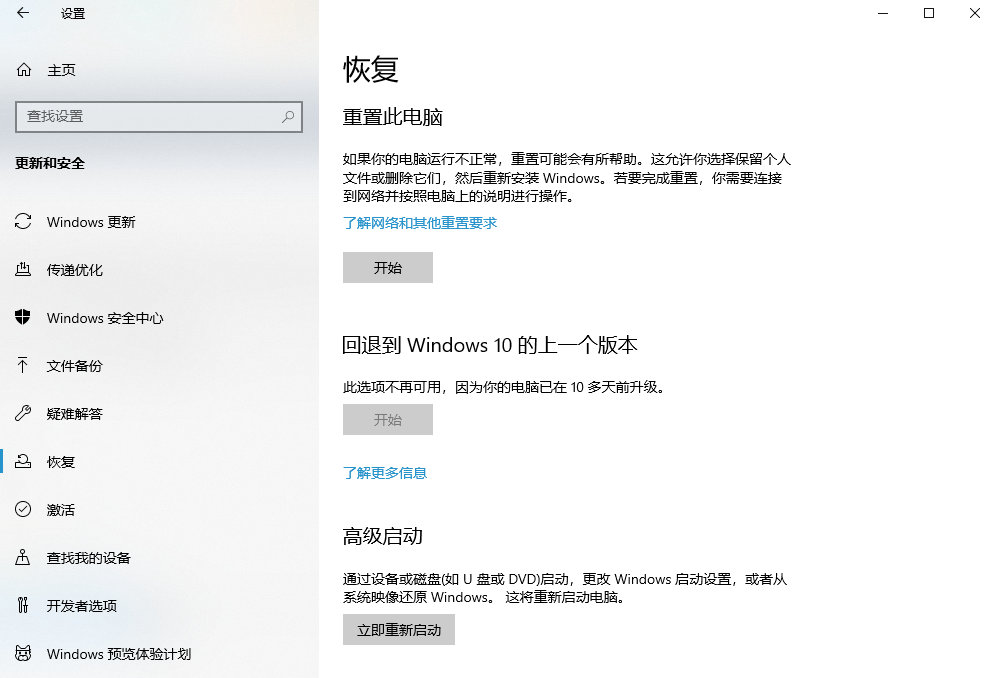Screen dimensions: 992x678
Task: Click the disabled 开始 rollback button
Action: point(388,419)
